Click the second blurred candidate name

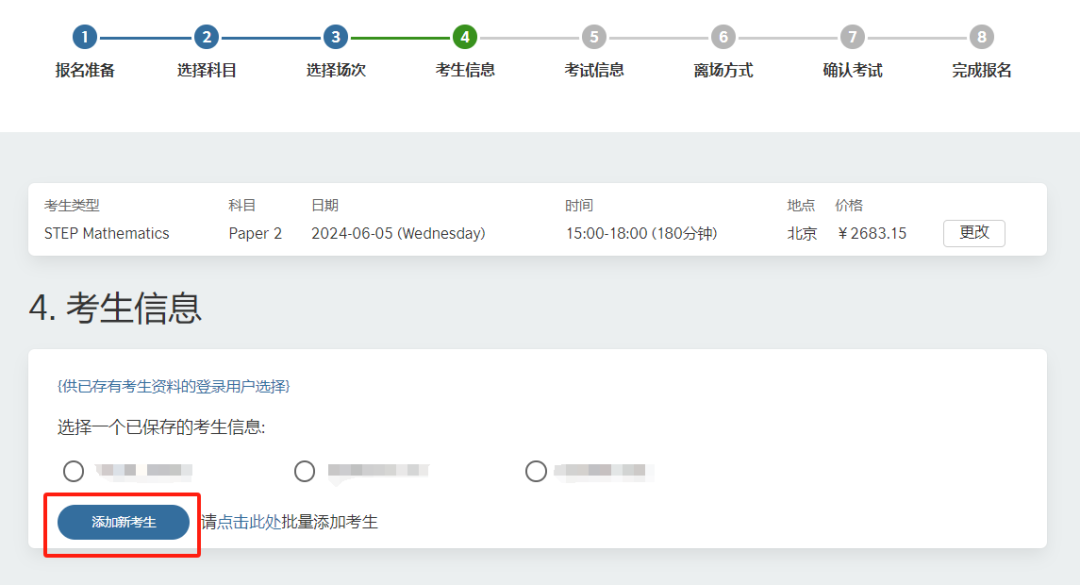point(378,471)
